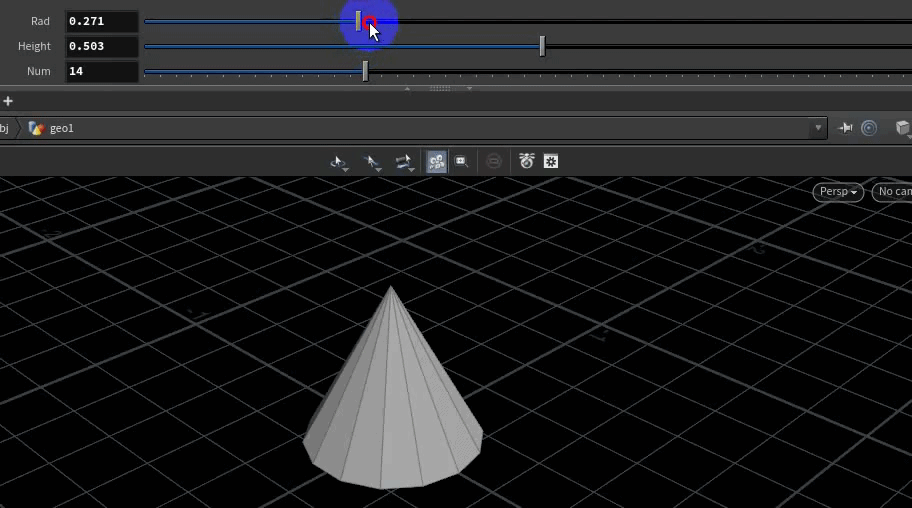Toggle the blue follow-selection target icon
The width and height of the screenshot is (912, 508).
point(869,128)
